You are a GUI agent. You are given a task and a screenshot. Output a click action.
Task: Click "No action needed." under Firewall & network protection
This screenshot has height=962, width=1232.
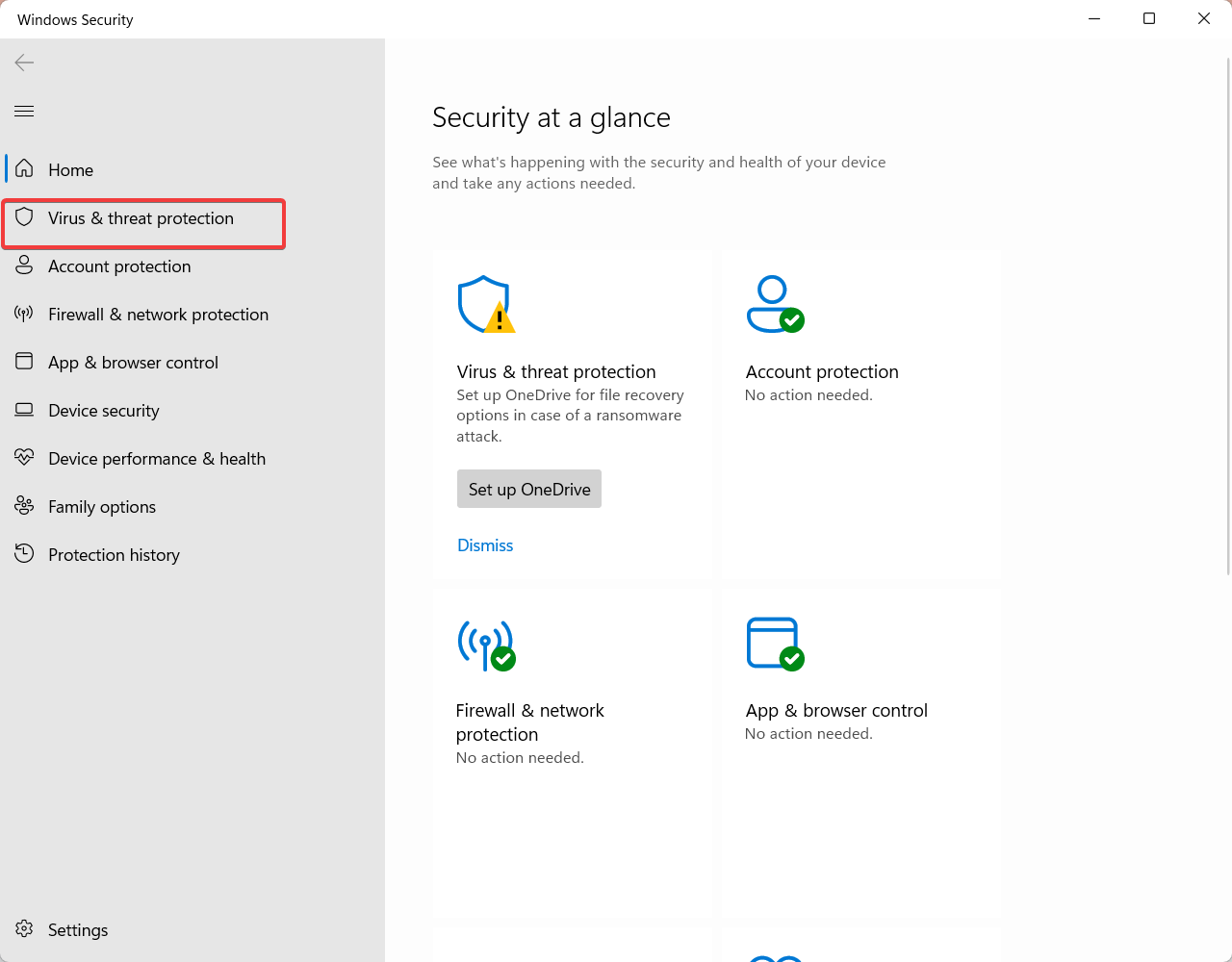tap(520, 757)
